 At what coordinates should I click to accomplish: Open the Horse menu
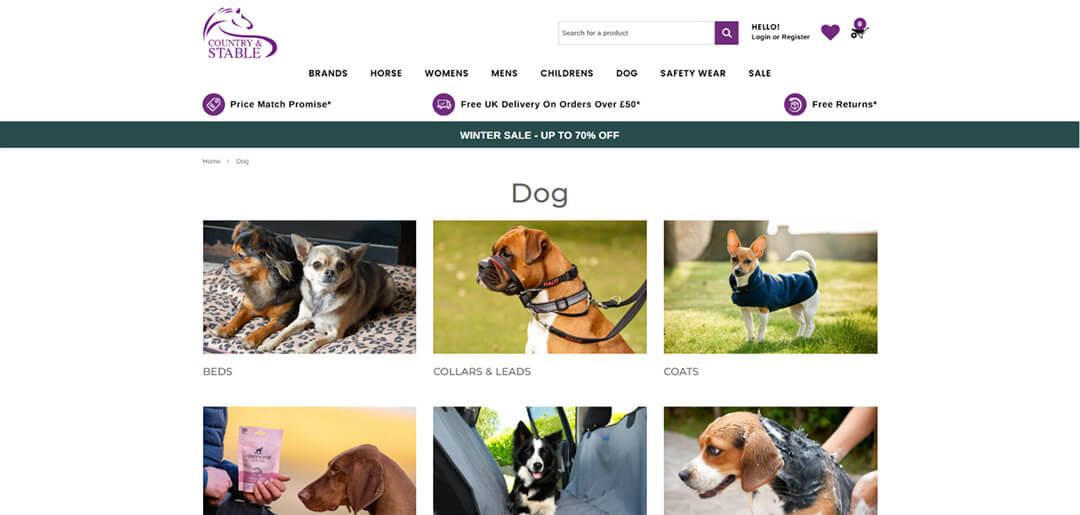(386, 73)
